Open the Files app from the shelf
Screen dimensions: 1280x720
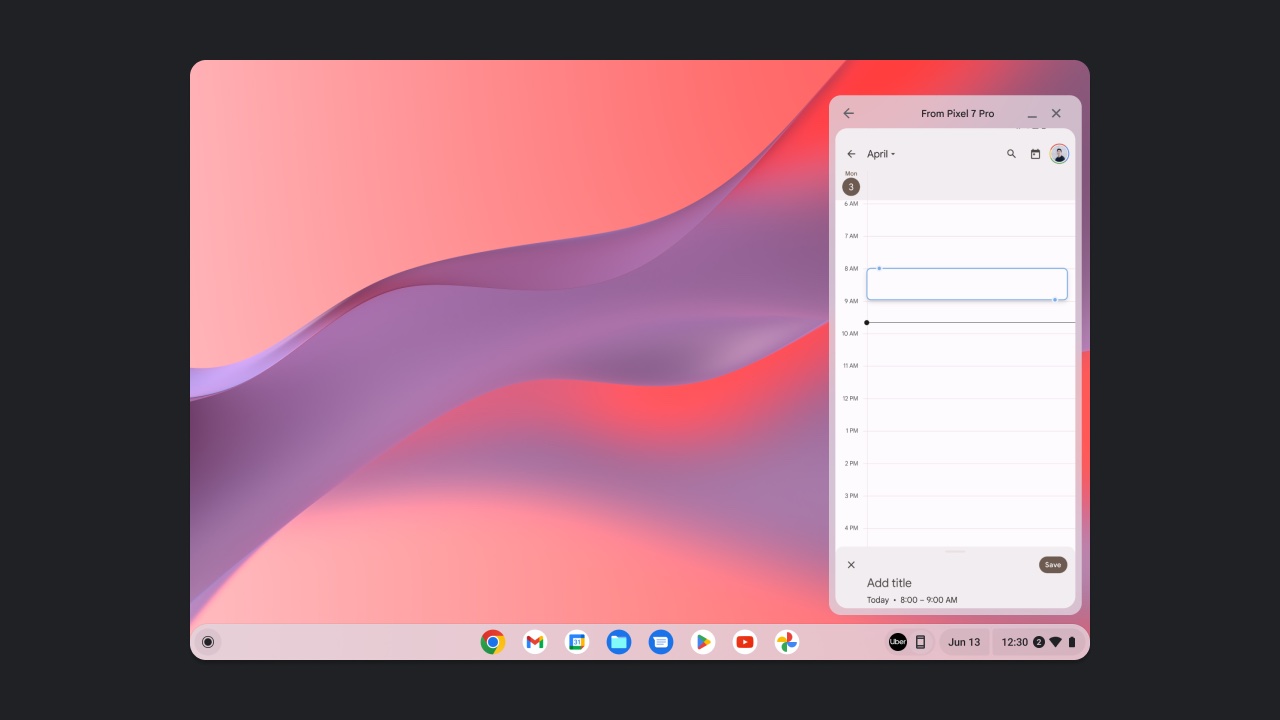(x=619, y=642)
